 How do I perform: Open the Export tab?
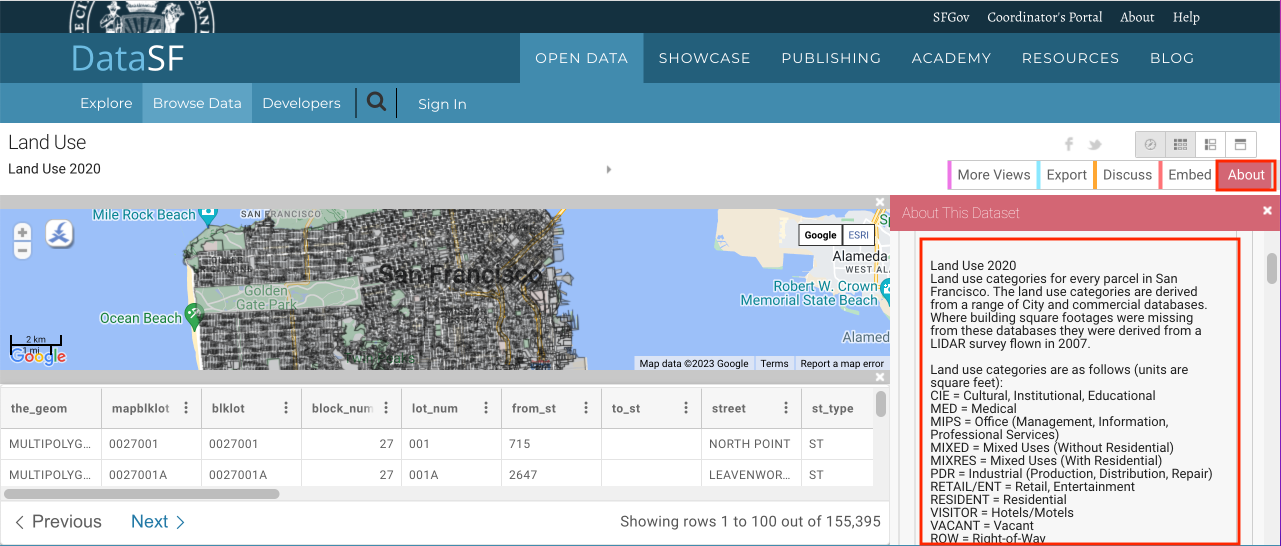(1066, 175)
